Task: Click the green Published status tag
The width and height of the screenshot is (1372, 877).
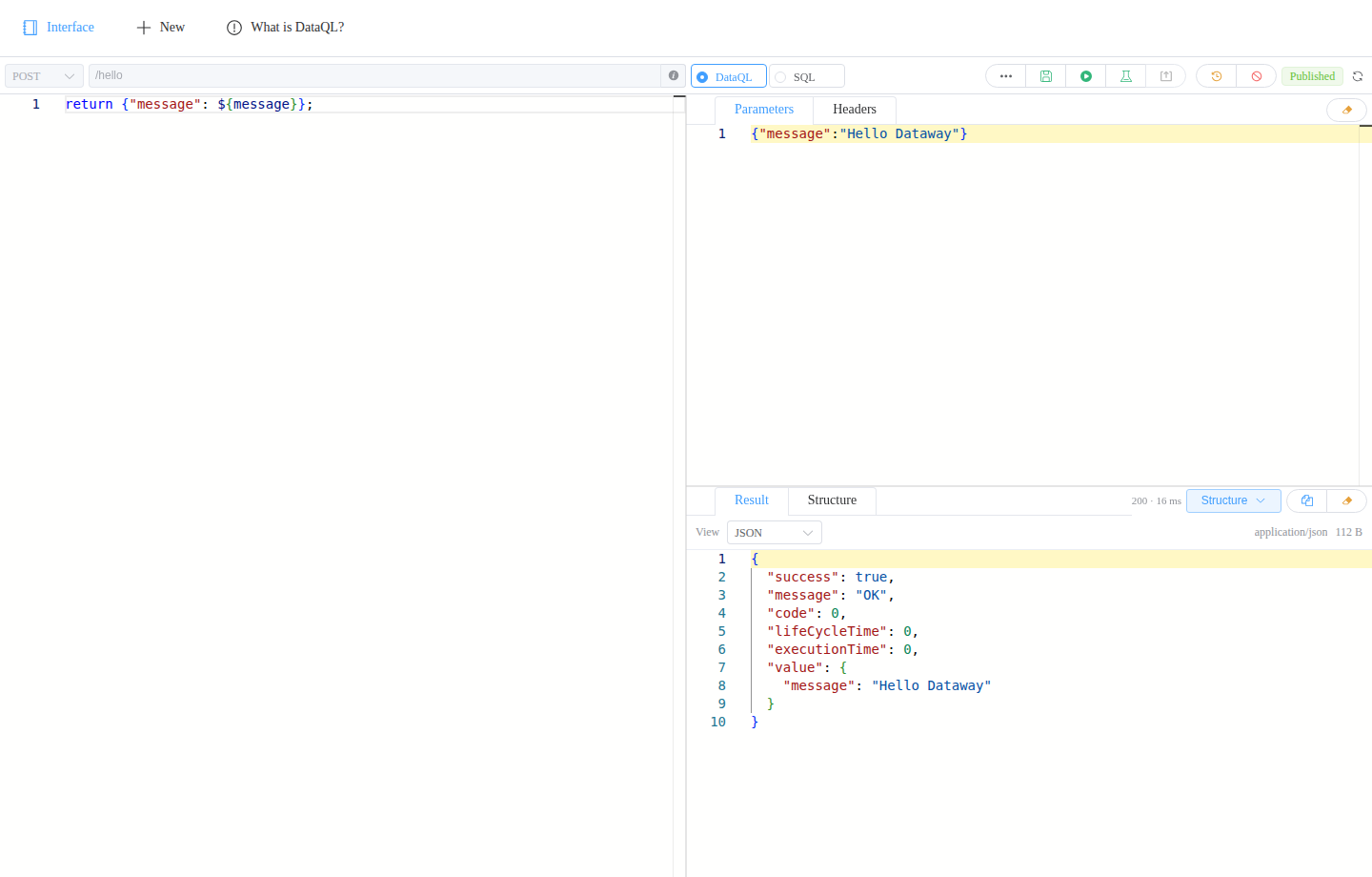Action: click(x=1312, y=76)
